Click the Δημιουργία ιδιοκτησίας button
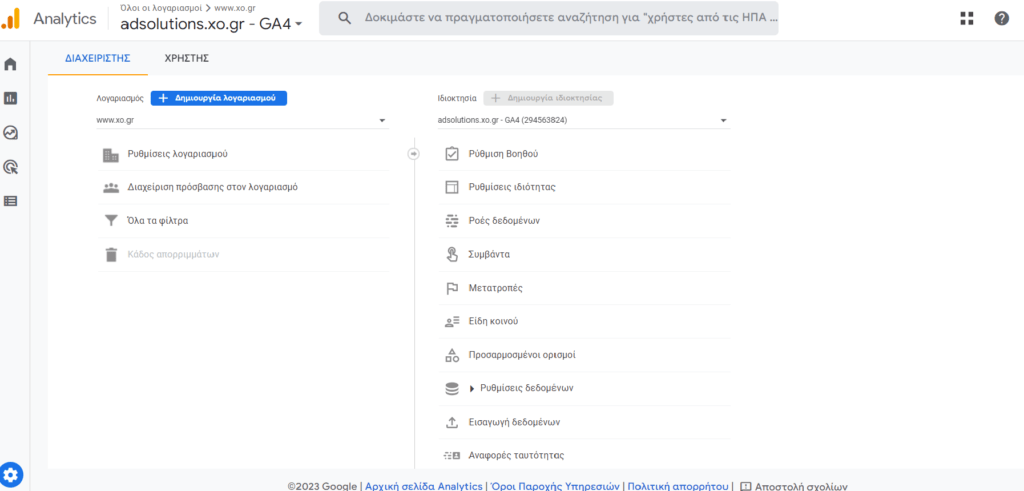This screenshot has height=491, width=1024. 549,98
